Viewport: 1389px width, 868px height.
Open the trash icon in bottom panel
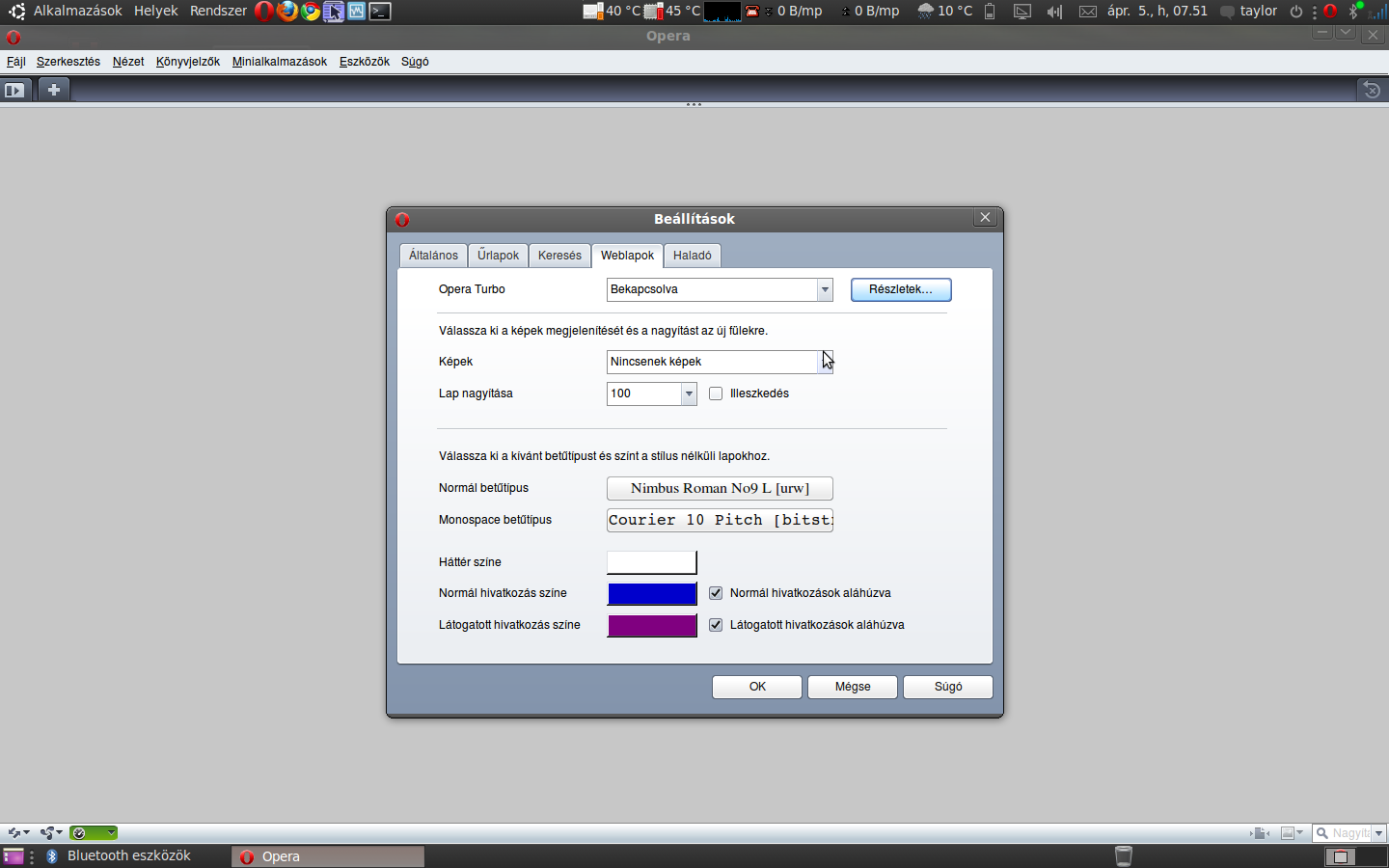tap(1123, 855)
